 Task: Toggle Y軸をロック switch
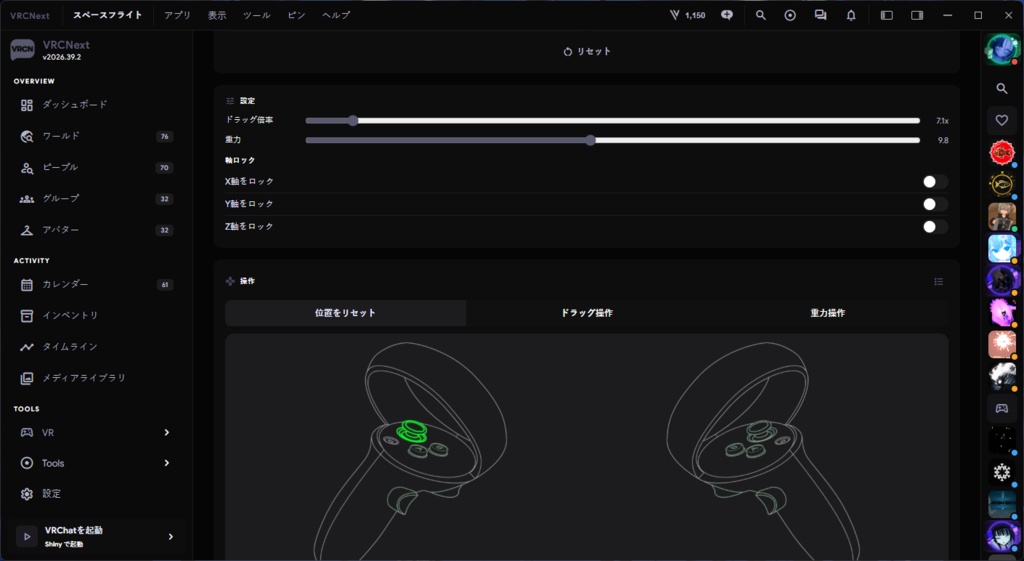(935, 204)
